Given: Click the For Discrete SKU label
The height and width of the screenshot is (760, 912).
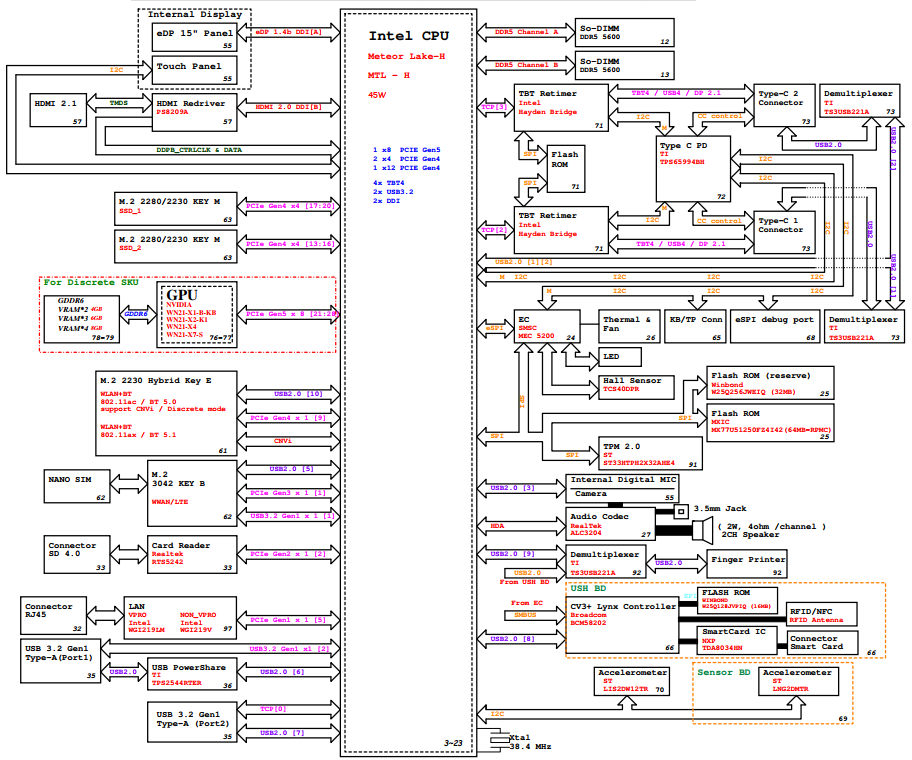Looking at the screenshot, I should (91, 282).
